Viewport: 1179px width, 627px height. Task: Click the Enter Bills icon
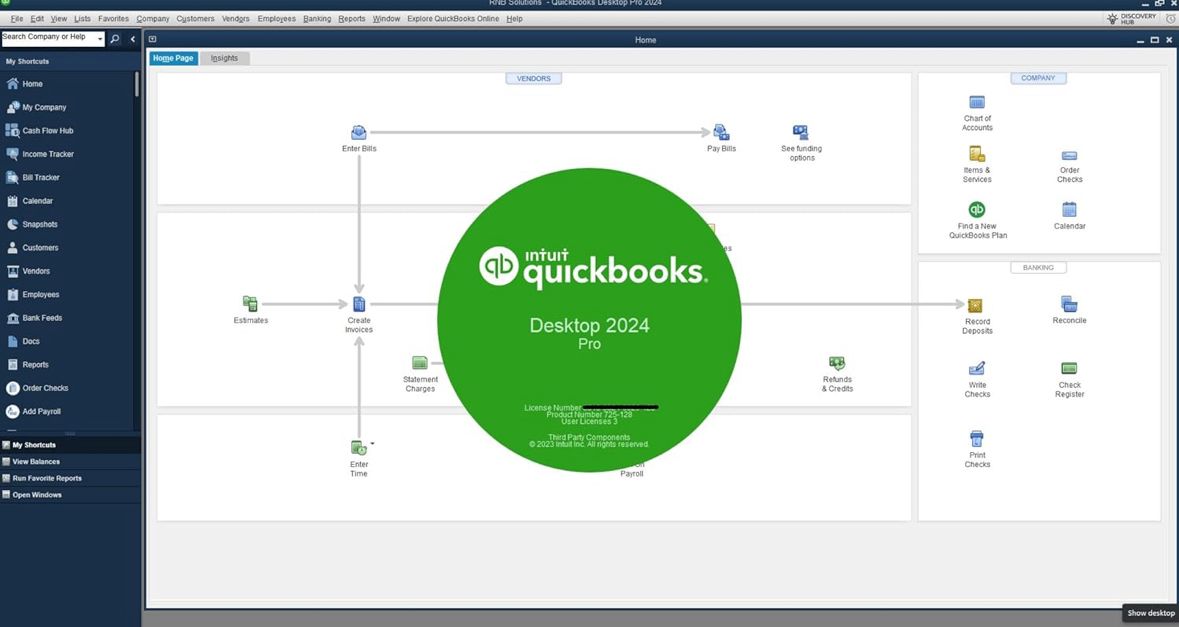tap(359, 133)
